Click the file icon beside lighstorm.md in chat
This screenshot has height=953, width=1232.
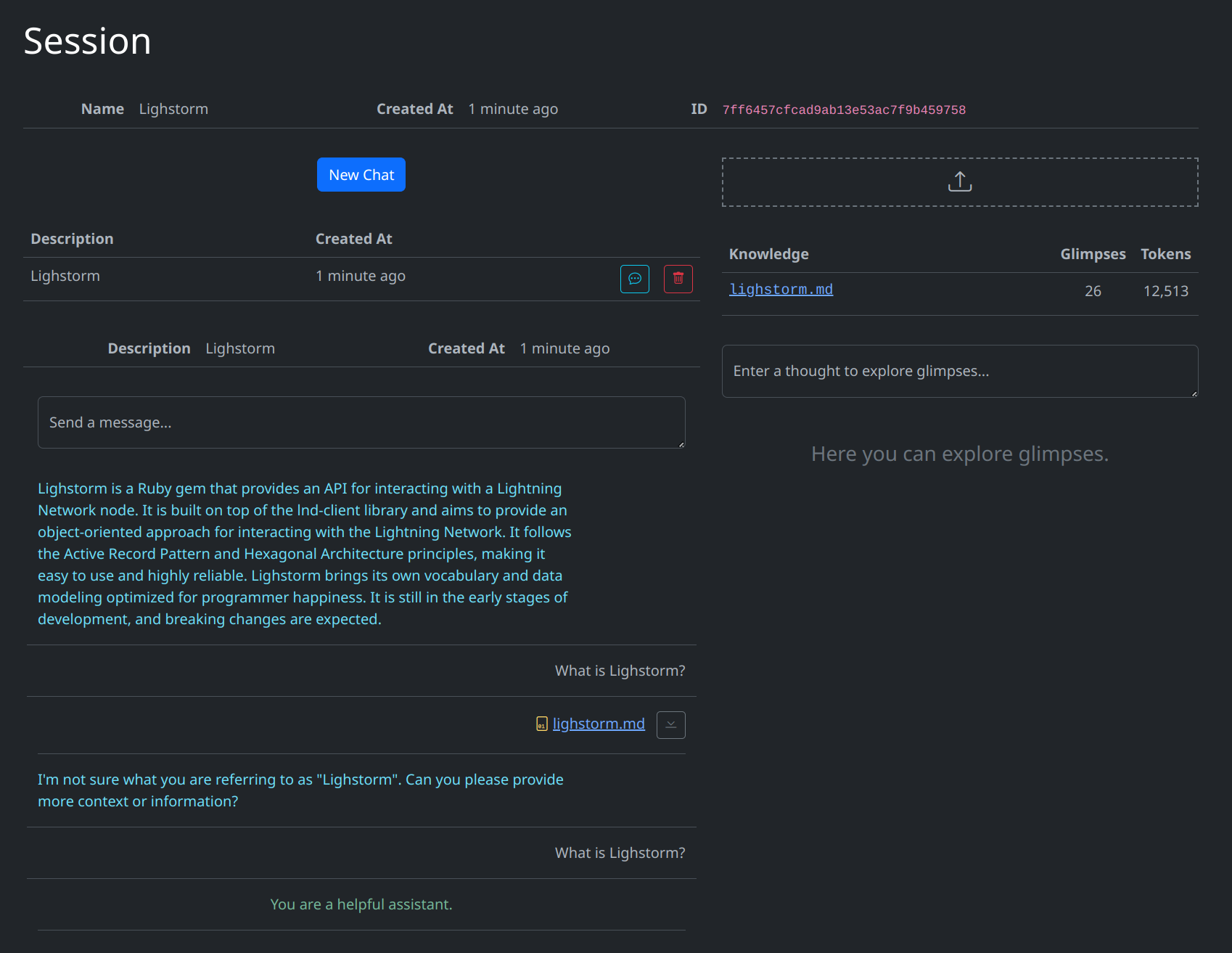point(541,724)
